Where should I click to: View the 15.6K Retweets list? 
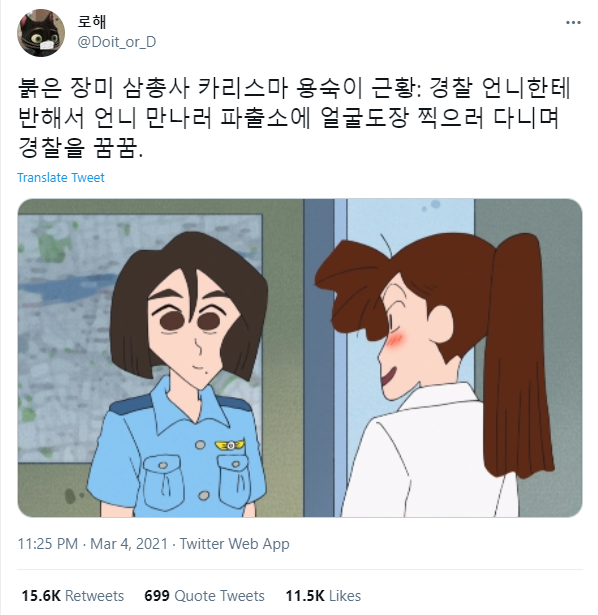pyautogui.click(x=73, y=595)
